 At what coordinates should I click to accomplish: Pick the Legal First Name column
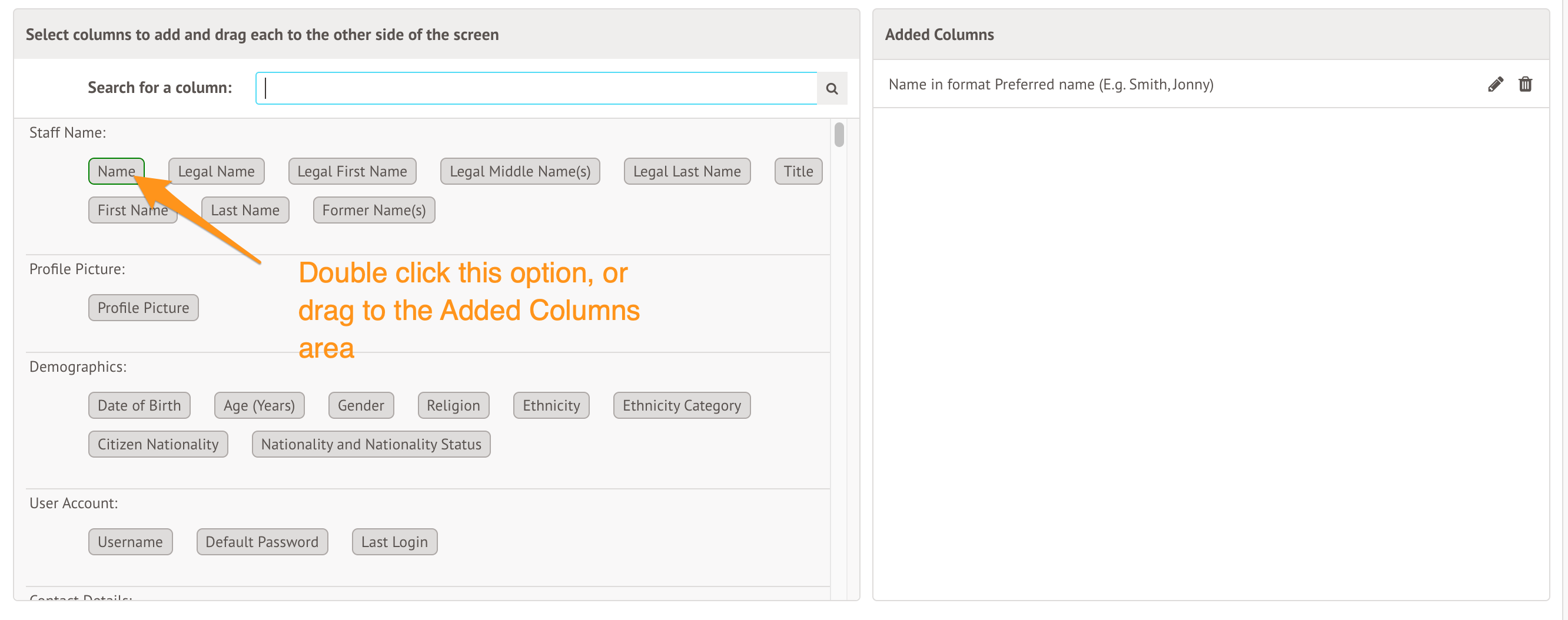point(352,172)
